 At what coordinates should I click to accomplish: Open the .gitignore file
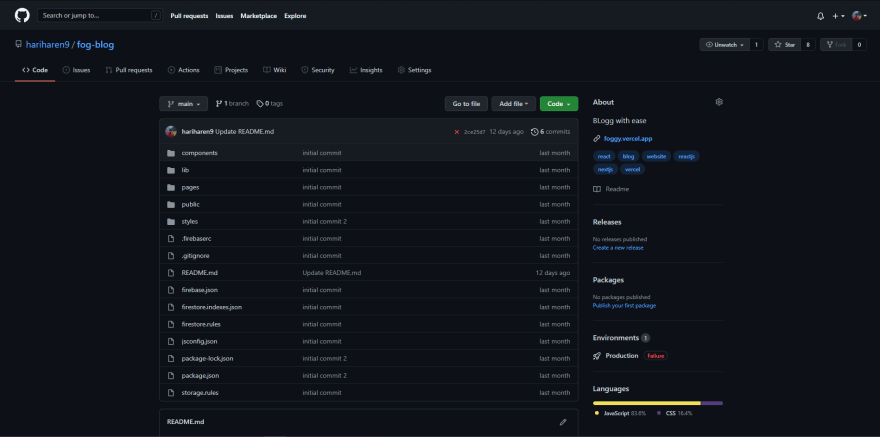click(194, 256)
